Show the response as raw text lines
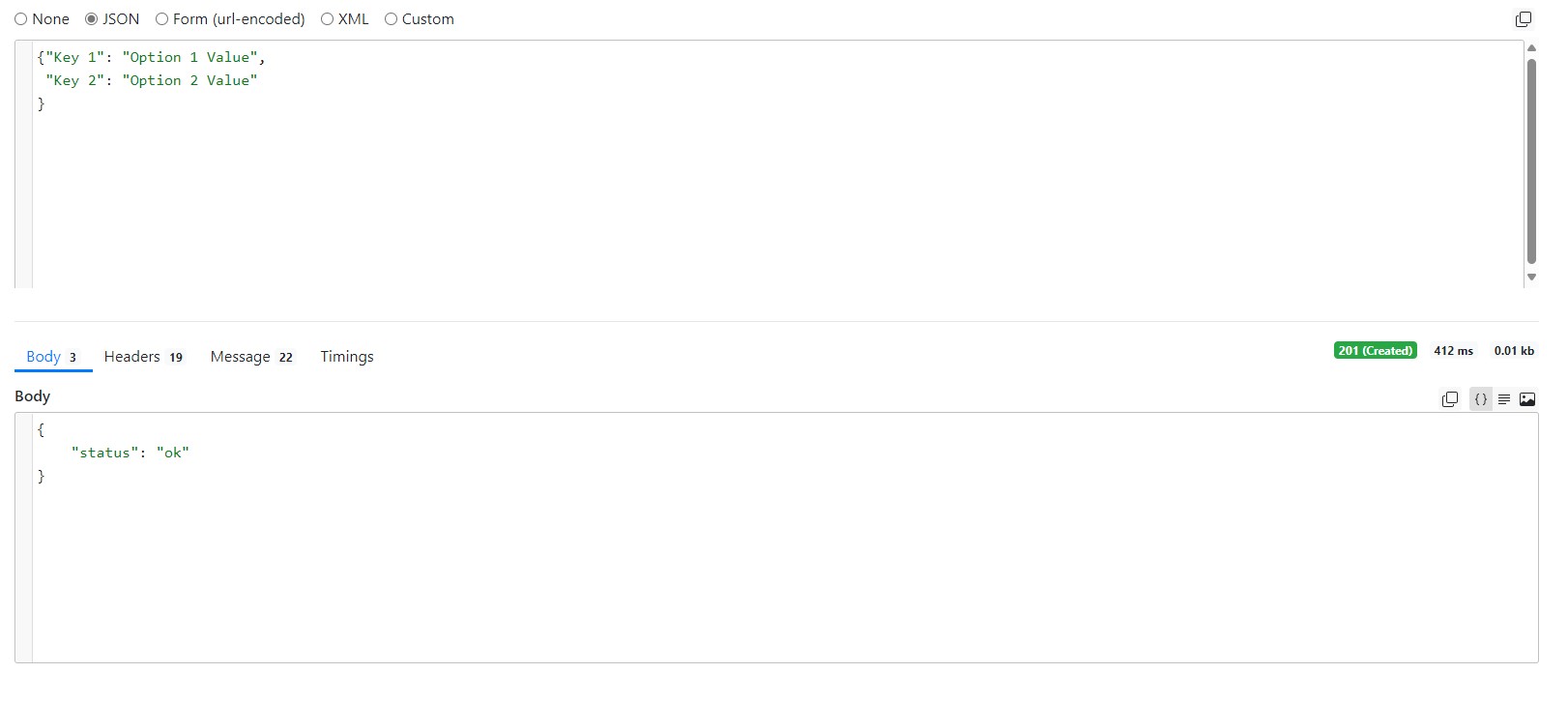1568x702 pixels. click(1503, 399)
